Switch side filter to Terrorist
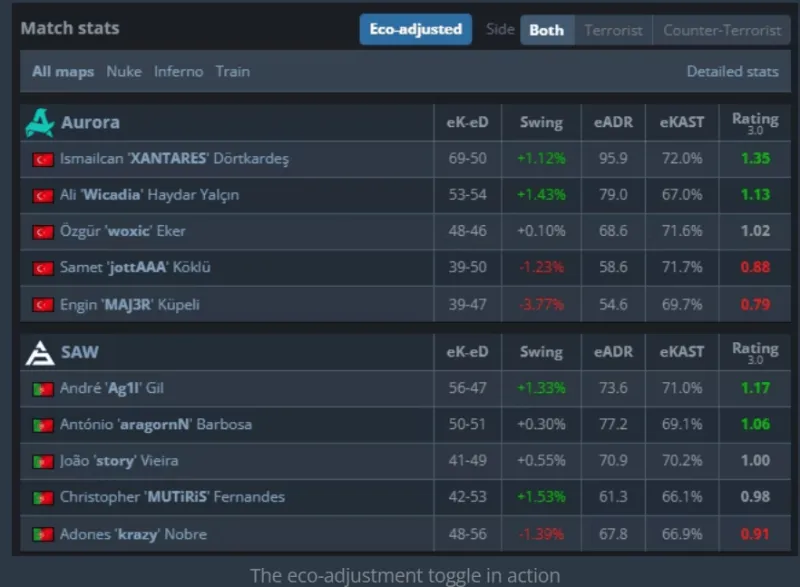The height and width of the screenshot is (587, 800). point(613,30)
